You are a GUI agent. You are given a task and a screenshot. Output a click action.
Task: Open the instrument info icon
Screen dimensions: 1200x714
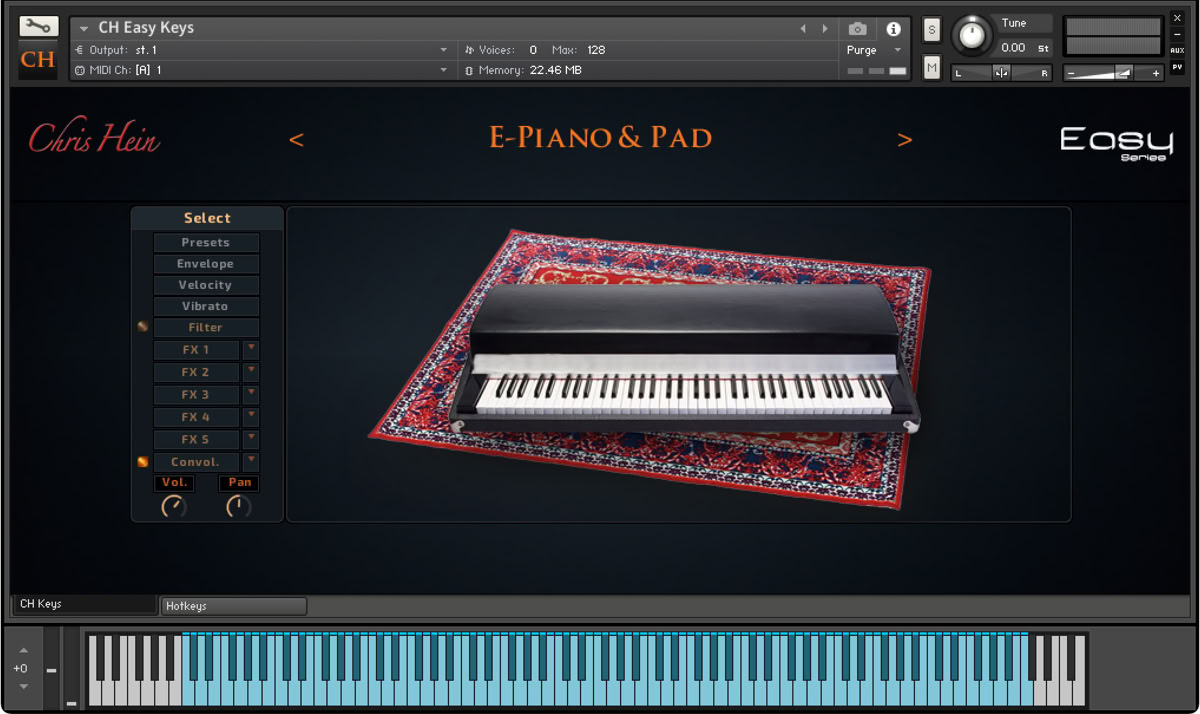pyautogui.click(x=893, y=29)
